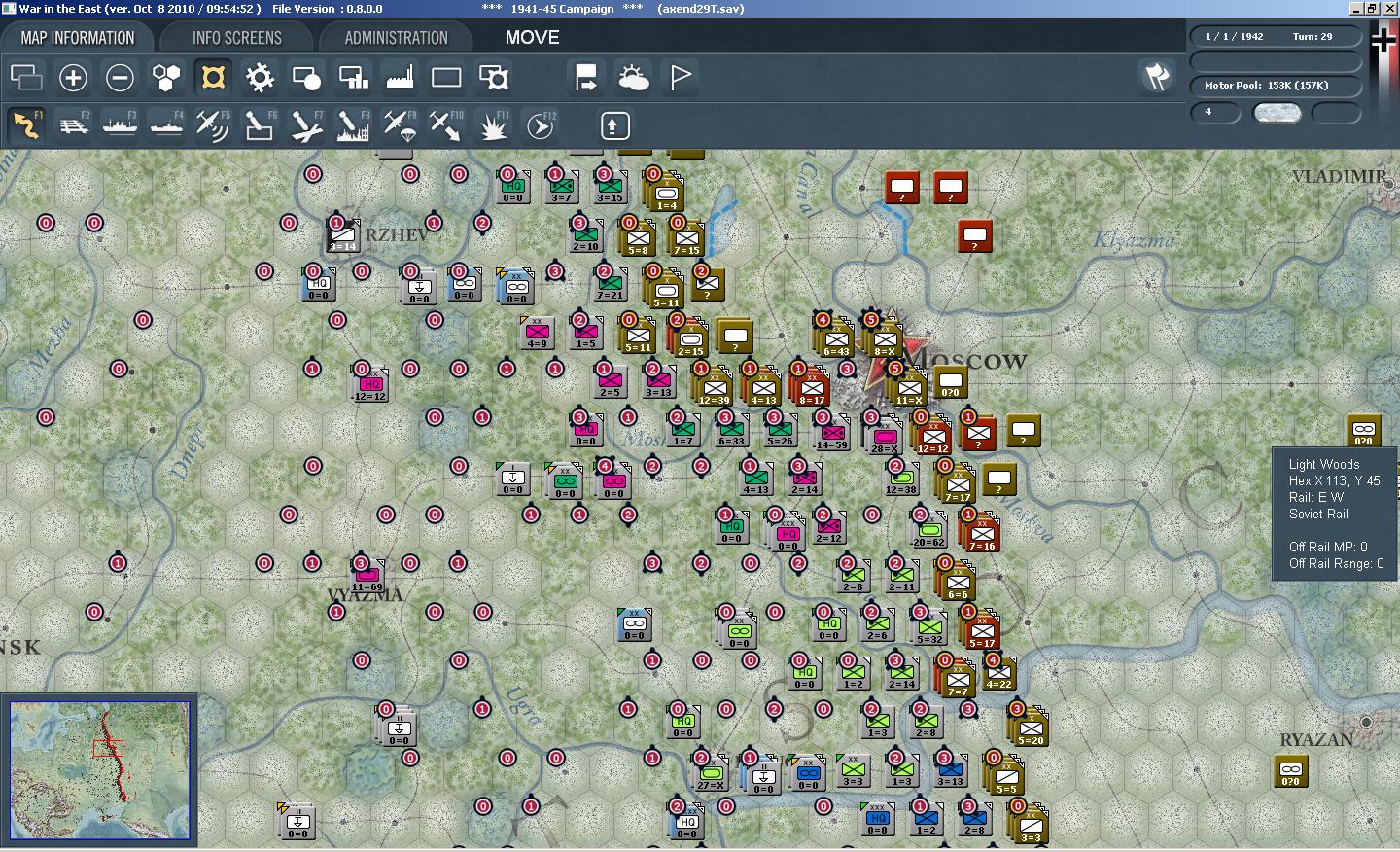The height and width of the screenshot is (852, 1400).
Task: Select the pink unit labeled 14=59
Action: (x=831, y=434)
